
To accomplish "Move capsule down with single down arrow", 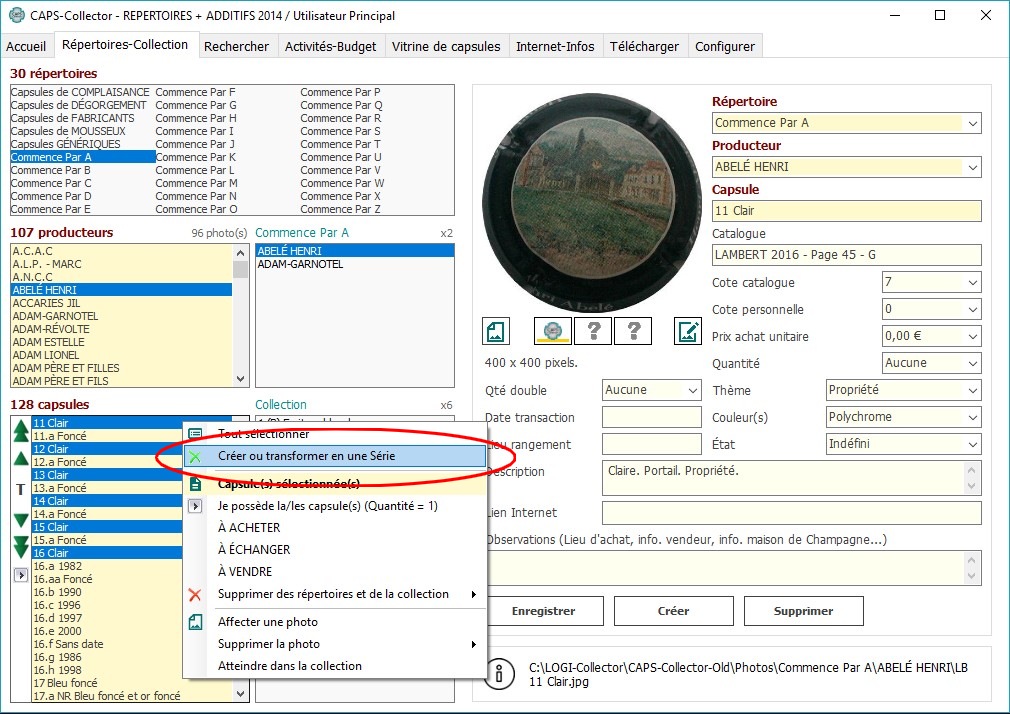I will (21, 519).
